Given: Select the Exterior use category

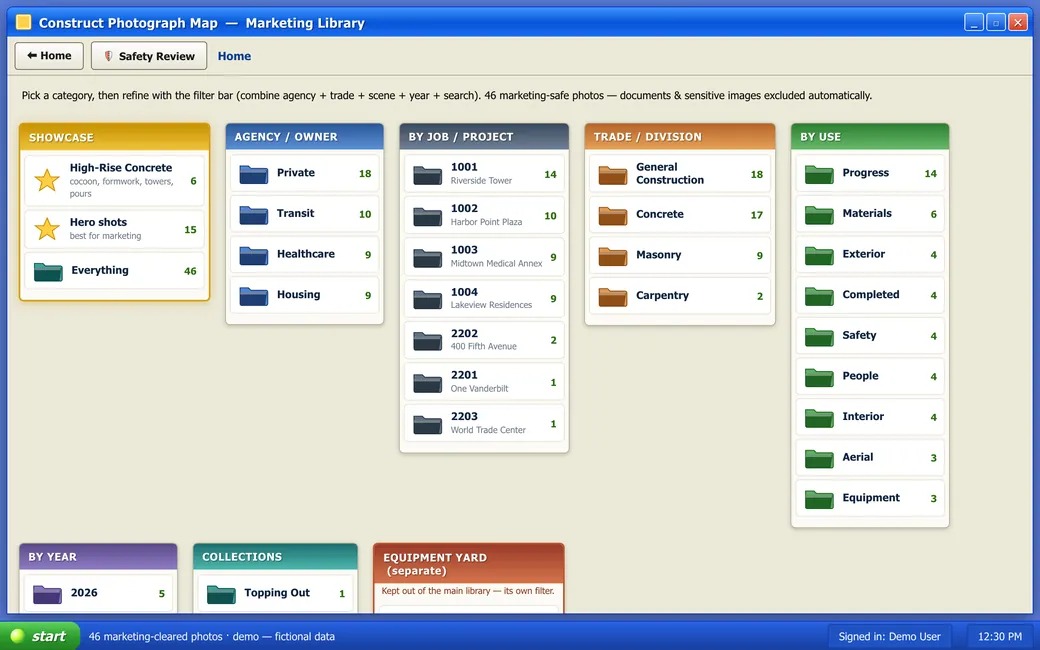Looking at the screenshot, I should point(870,255).
